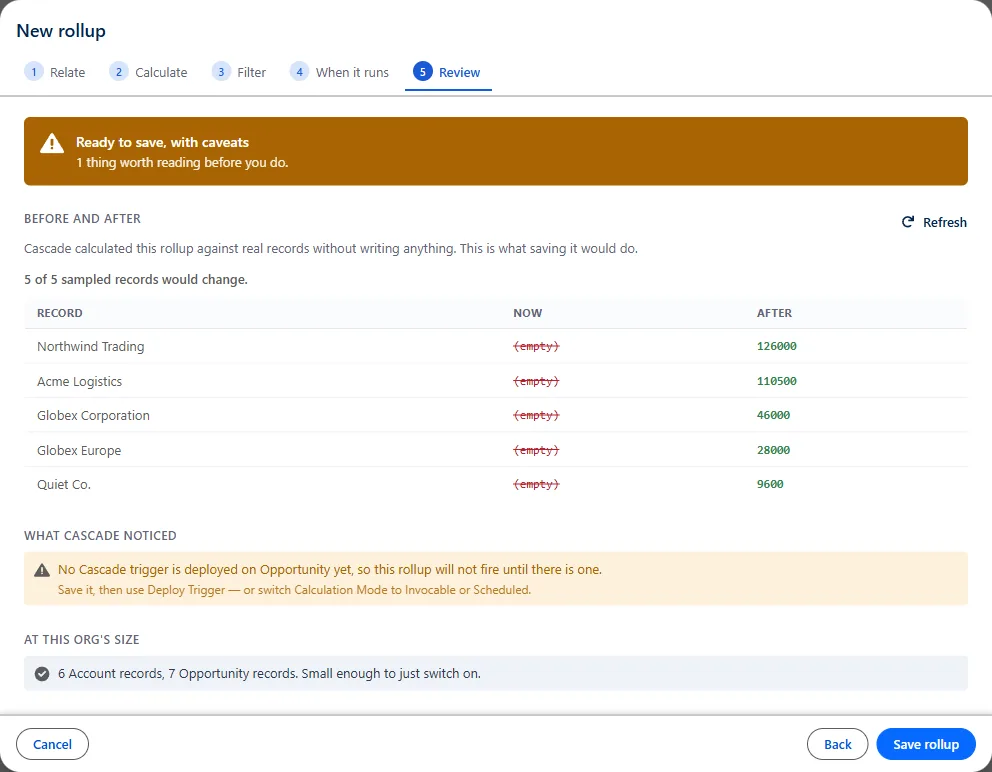Click the Quiet Co. record name
Image resolution: width=992 pixels, height=772 pixels.
click(x=64, y=485)
